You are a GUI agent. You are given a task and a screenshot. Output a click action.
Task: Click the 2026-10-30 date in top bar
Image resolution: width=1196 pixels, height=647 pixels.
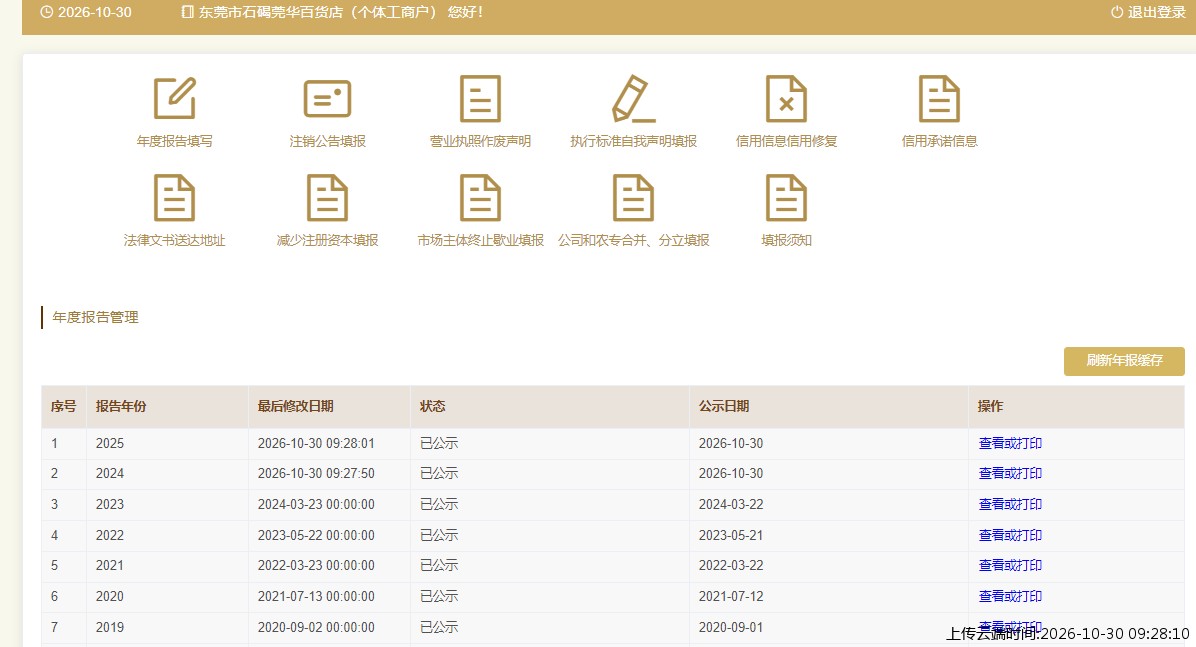coord(95,12)
